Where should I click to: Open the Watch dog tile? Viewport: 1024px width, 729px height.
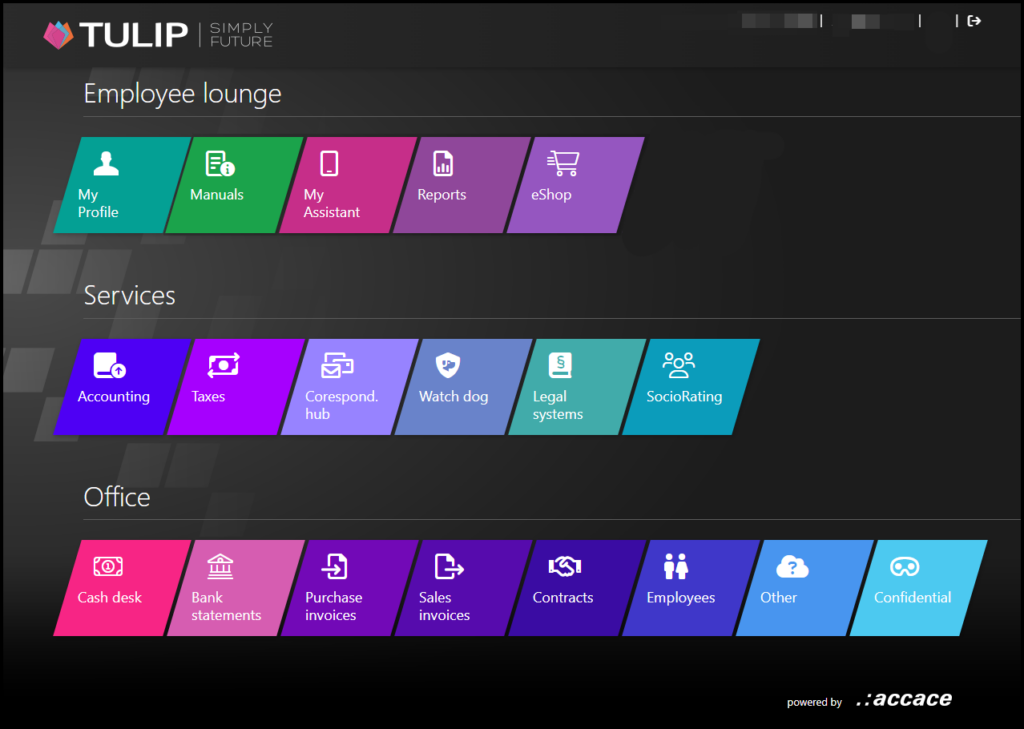click(x=462, y=387)
